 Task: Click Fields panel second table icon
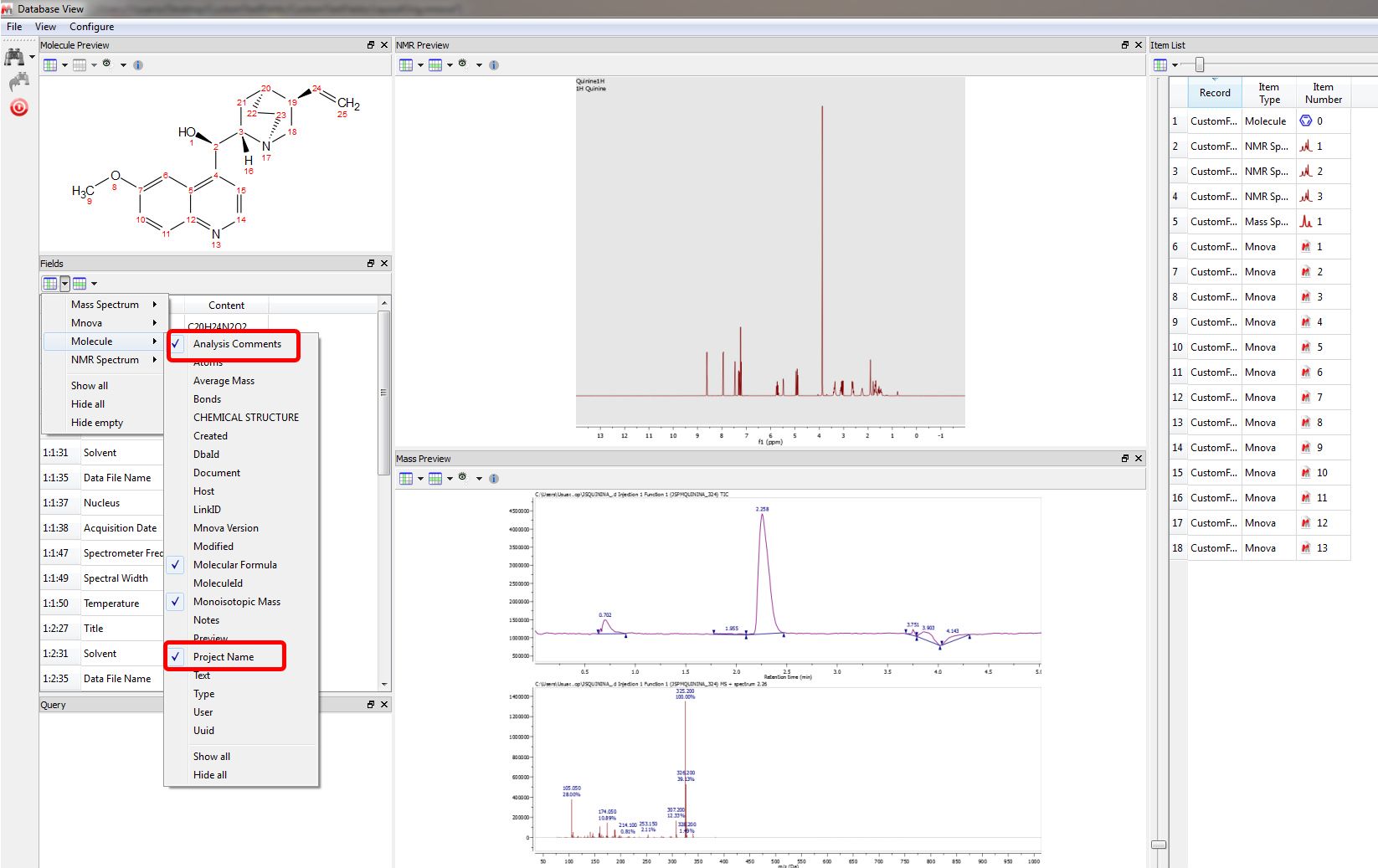click(x=80, y=283)
